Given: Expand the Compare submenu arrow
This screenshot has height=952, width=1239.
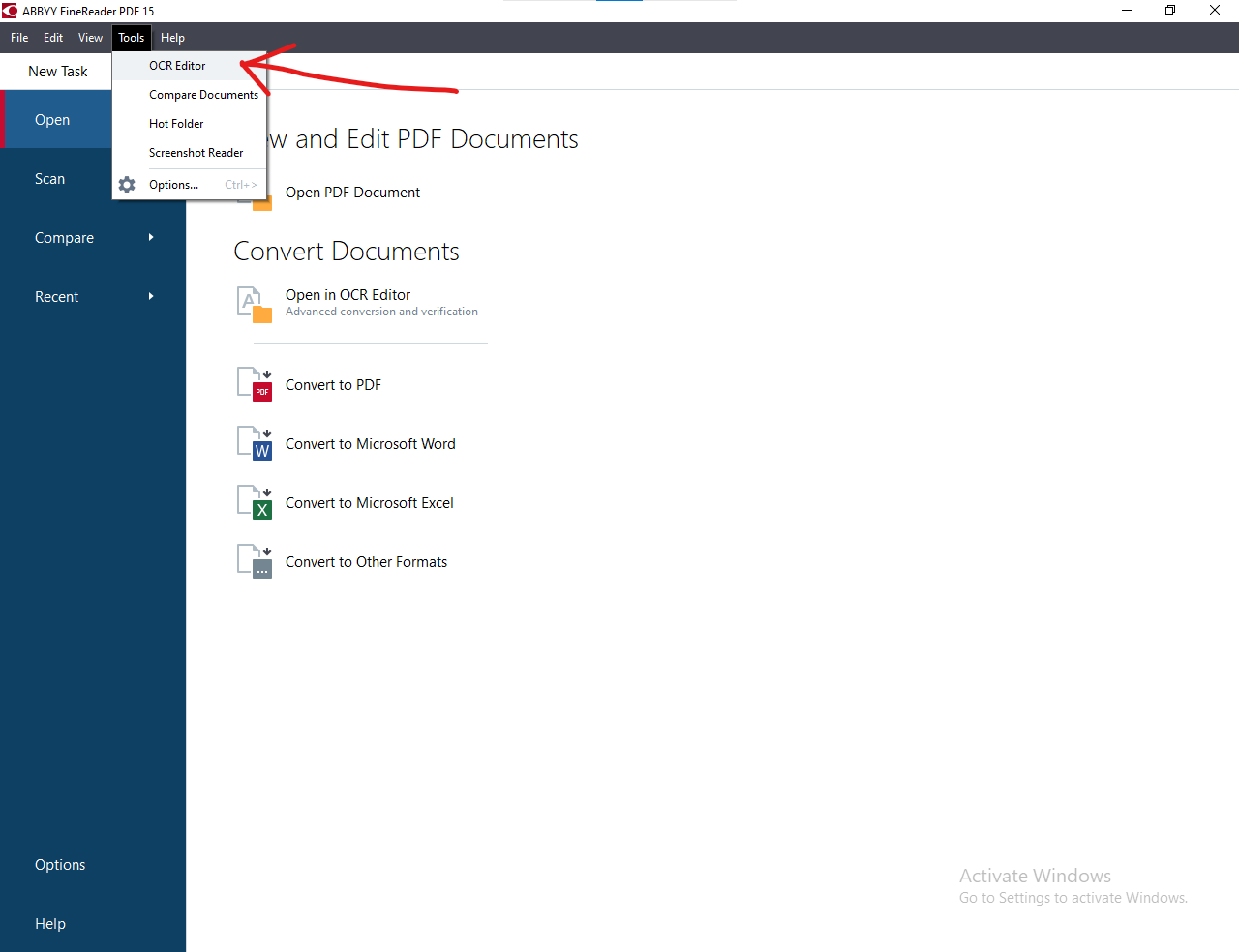Looking at the screenshot, I should coord(151,238).
